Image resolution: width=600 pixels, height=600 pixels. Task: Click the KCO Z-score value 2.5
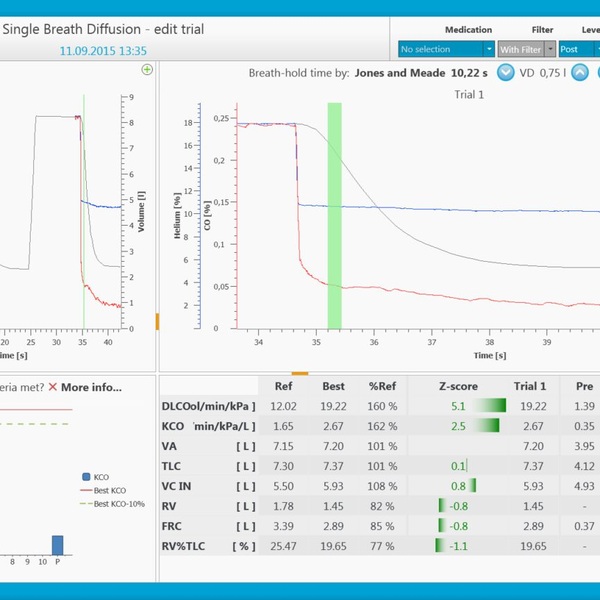tap(458, 426)
